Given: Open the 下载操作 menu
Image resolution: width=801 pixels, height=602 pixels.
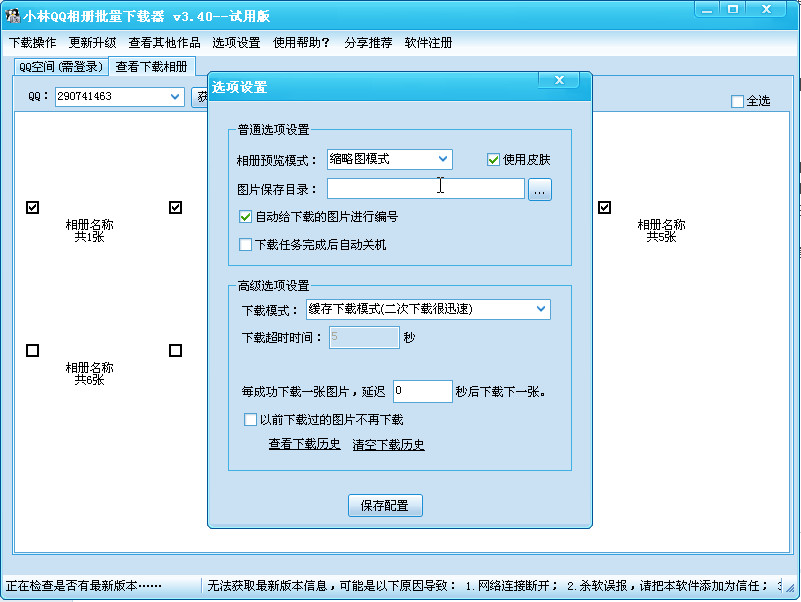Looking at the screenshot, I should point(32,43).
